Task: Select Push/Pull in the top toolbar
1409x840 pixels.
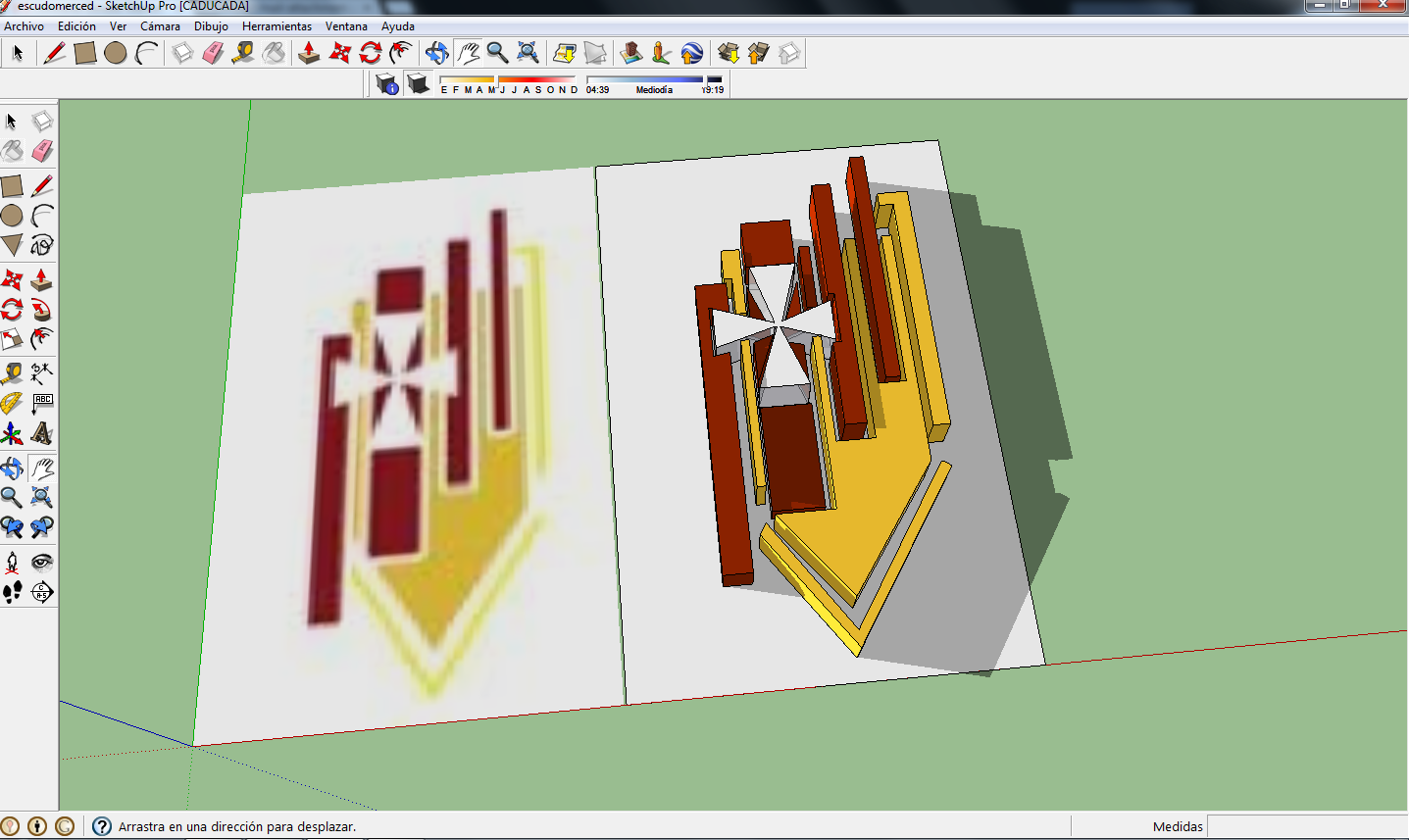Action: click(309, 53)
